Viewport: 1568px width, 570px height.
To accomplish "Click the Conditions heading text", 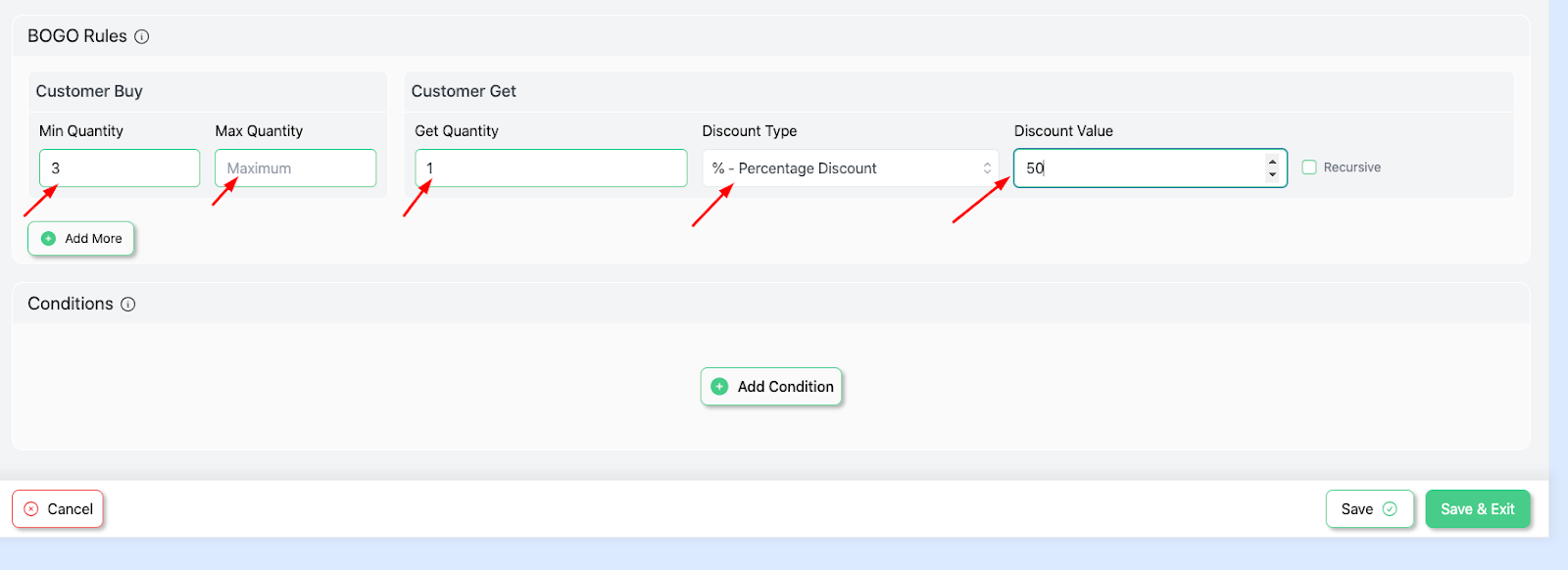I will click(x=71, y=304).
